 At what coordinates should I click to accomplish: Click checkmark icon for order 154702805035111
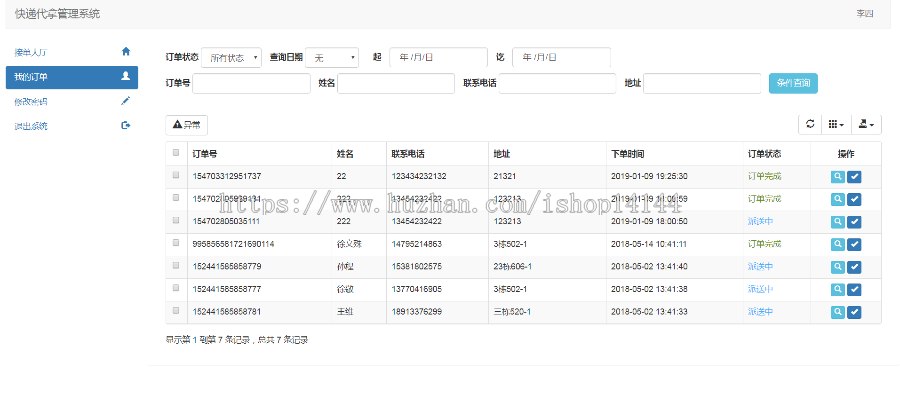coord(854,222)
